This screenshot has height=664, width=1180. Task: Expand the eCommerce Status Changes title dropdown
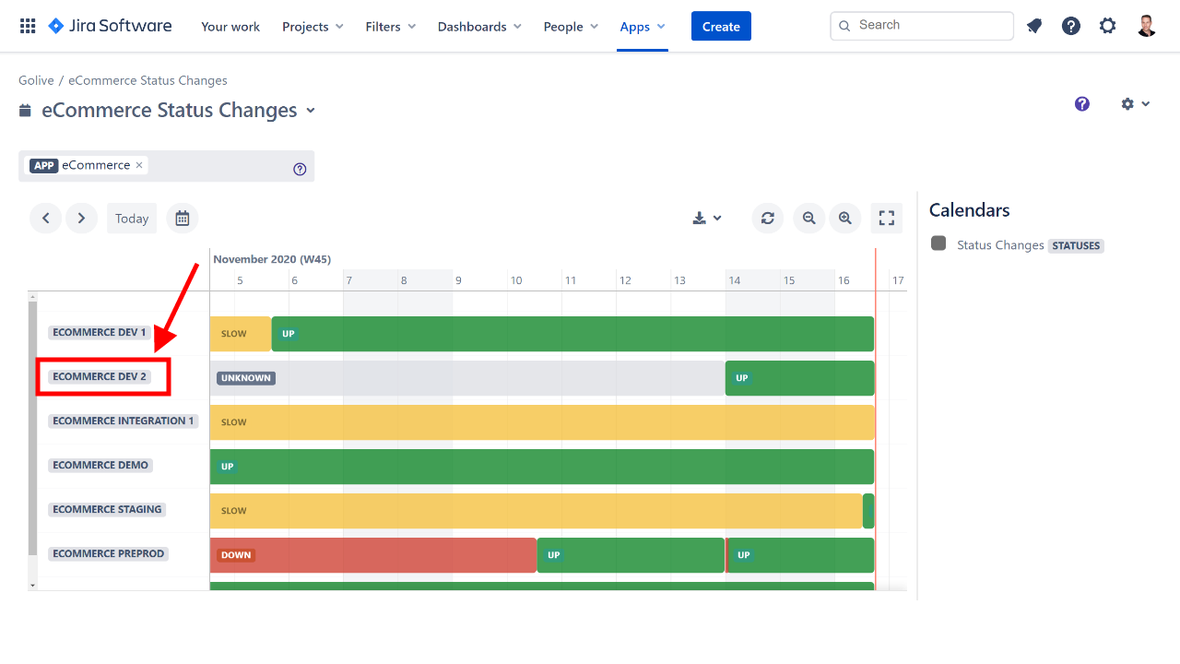[311, 111]
